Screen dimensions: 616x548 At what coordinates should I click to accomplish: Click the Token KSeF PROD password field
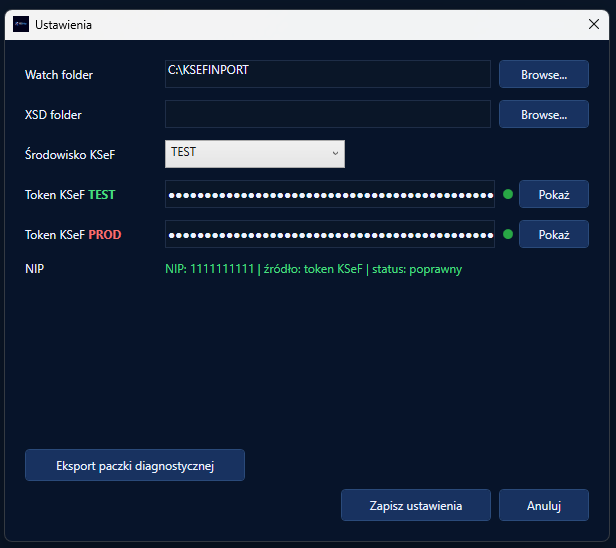330,234
